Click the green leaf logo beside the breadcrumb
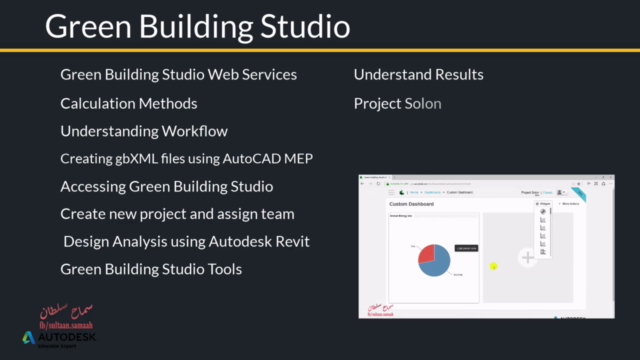640x360 pixels. (402, 192)
